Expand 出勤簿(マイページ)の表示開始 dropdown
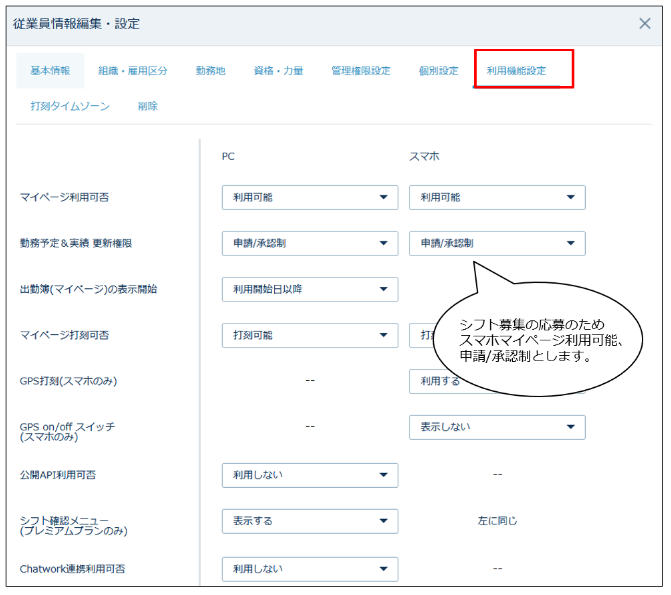 pos(309,289)
